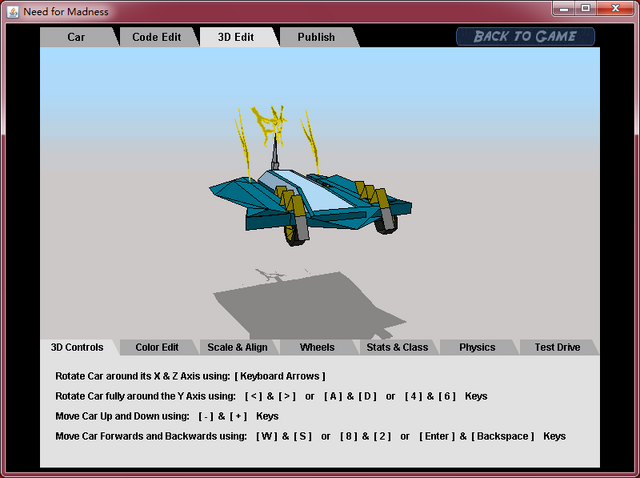
Task: Go to Stats & Class sub-tab
Action: click(397, 347)
